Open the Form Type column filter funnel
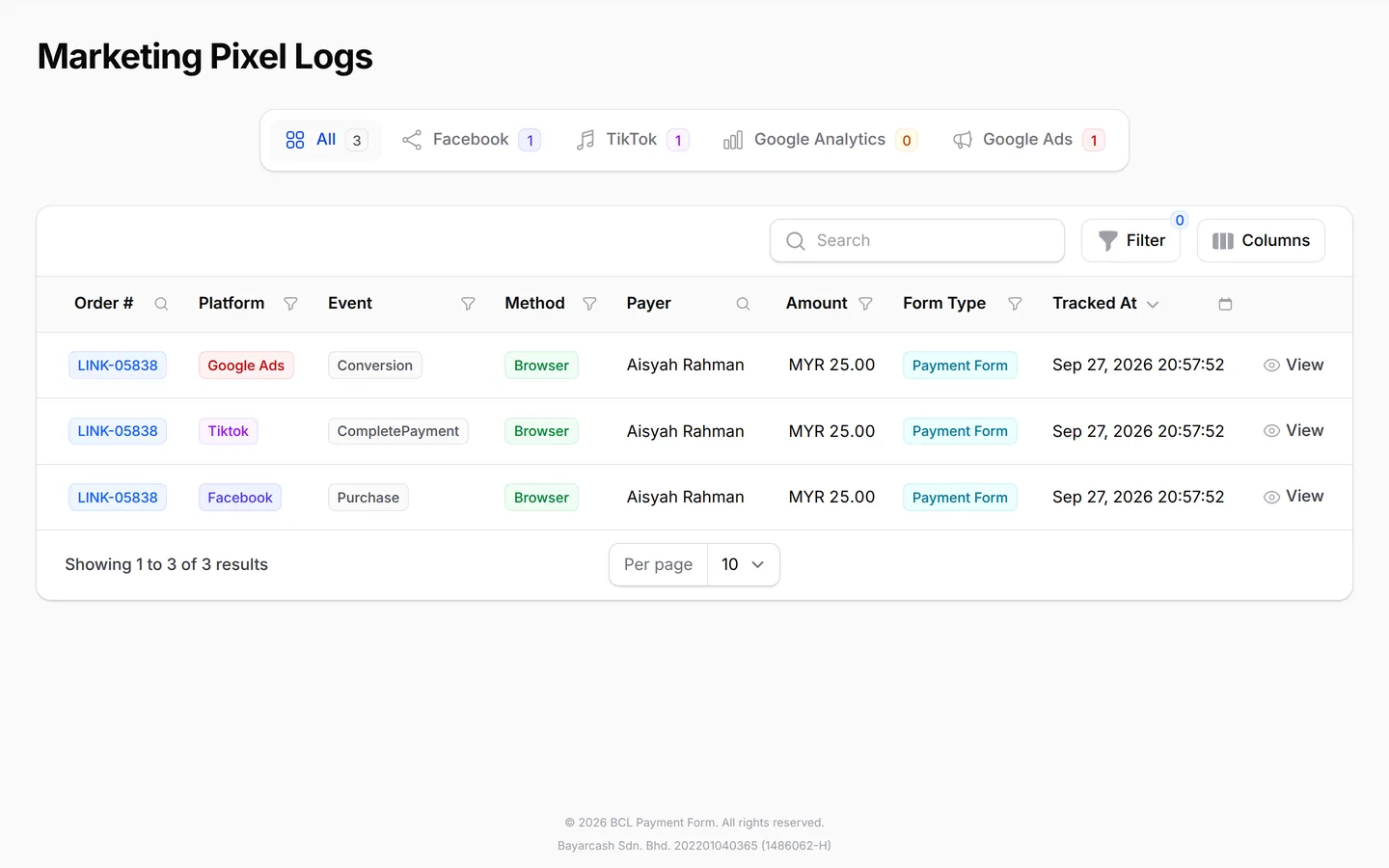The height and width of the screenshot is (868, 1389). [1015, 304]
